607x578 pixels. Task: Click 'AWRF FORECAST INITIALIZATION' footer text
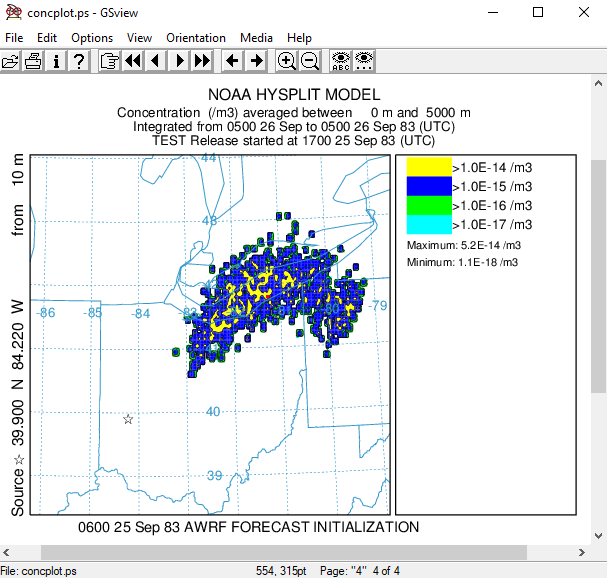pos(301,527)
